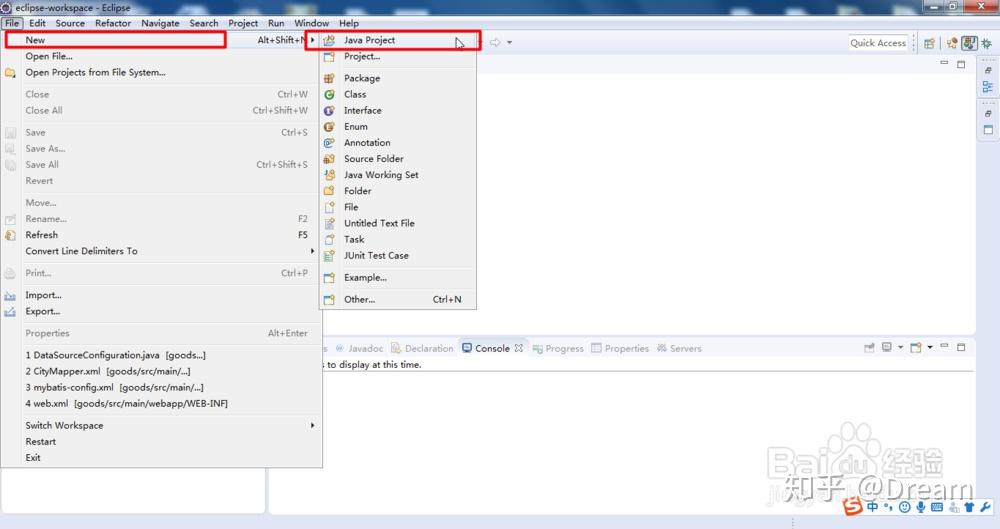This screenshot has width=1000, height=529.
Task: Click the Class icon in submenu
Action: [x=329, y=94]
